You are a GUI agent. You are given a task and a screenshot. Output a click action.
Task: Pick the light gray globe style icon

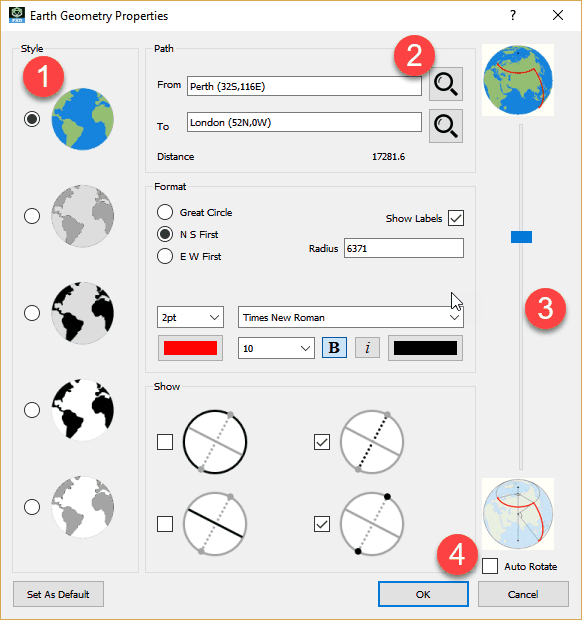[x=83, y=216]
